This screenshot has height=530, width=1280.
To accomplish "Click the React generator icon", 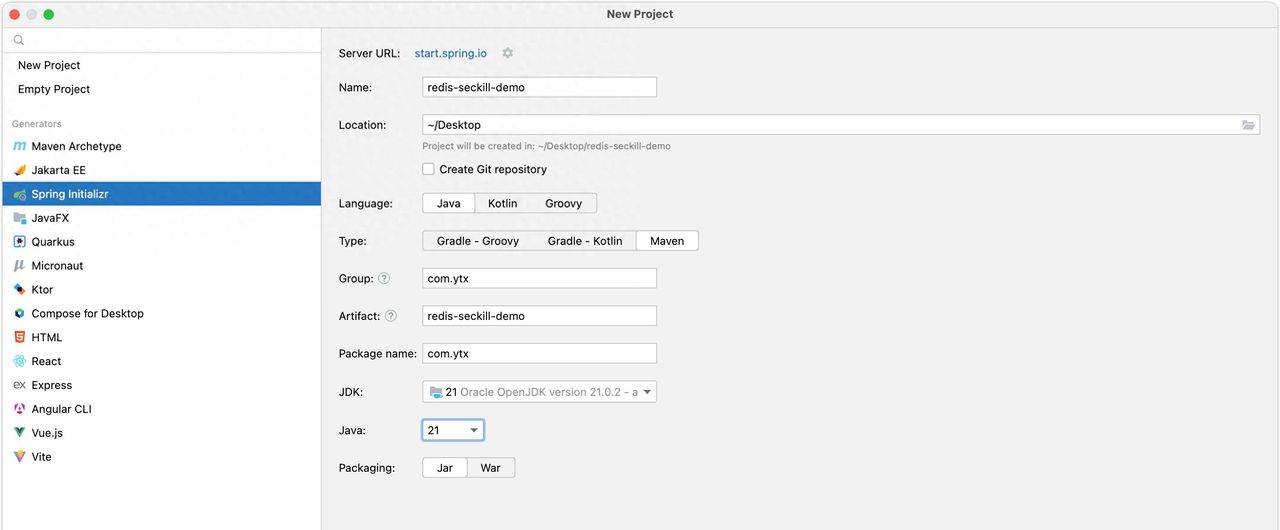I will (x=19, y=361).
